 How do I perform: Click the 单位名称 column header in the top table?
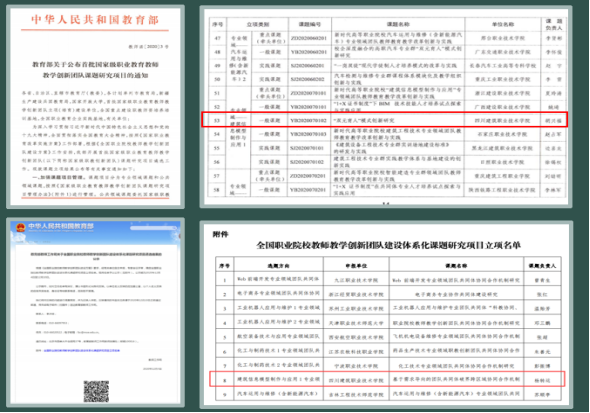coord(503,24)
